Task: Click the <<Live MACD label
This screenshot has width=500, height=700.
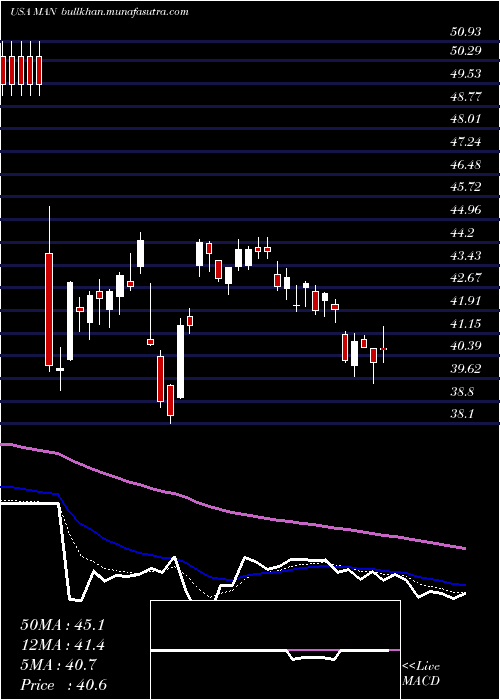Action: click(x=421, y=674)
